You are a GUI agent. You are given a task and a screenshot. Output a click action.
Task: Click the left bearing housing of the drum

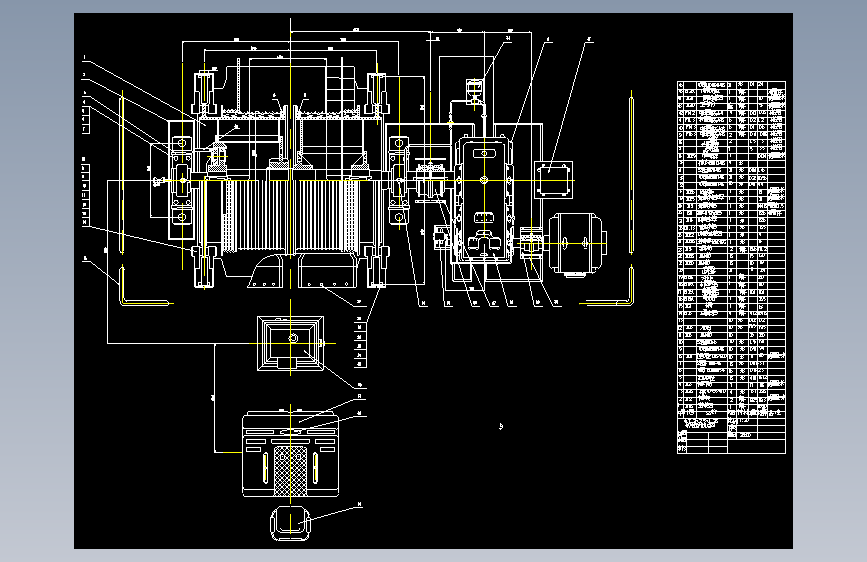182,180
